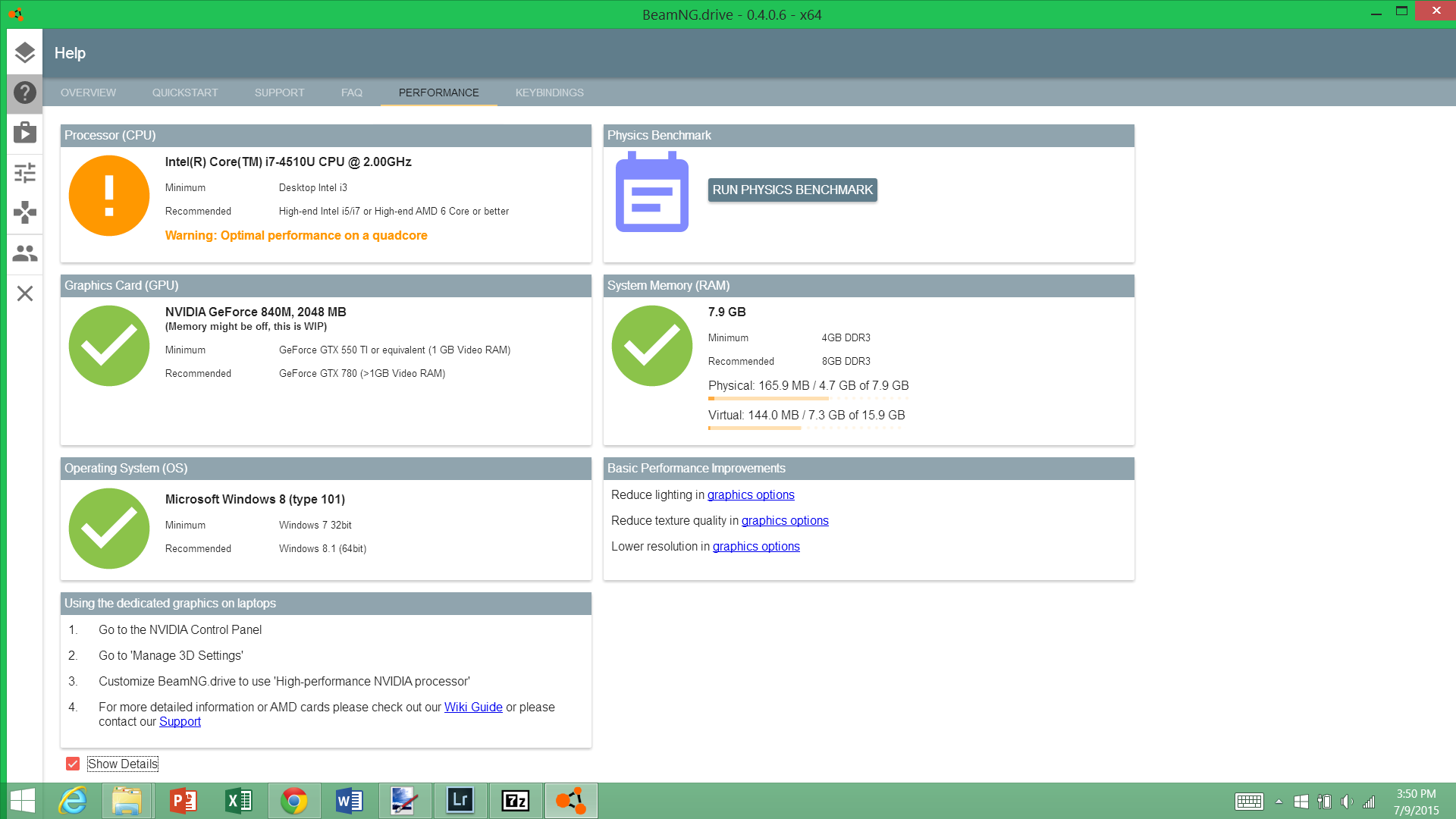The height and width of the screenshot is (819, 1456).
Task: Click the physics benchmark clipboard icon
Action: [651, 192]
